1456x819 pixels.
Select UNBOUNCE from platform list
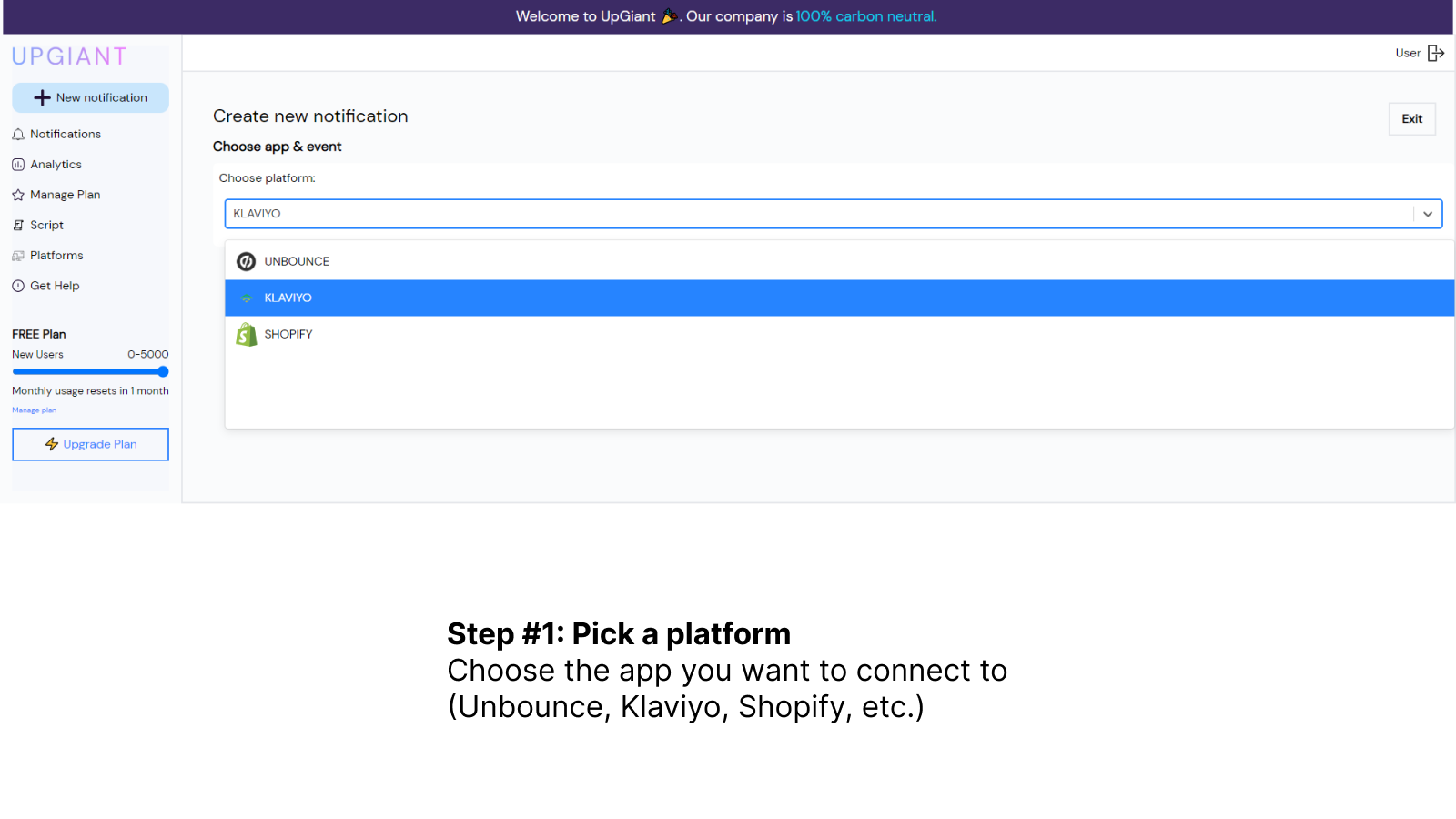tap(839, 261)
